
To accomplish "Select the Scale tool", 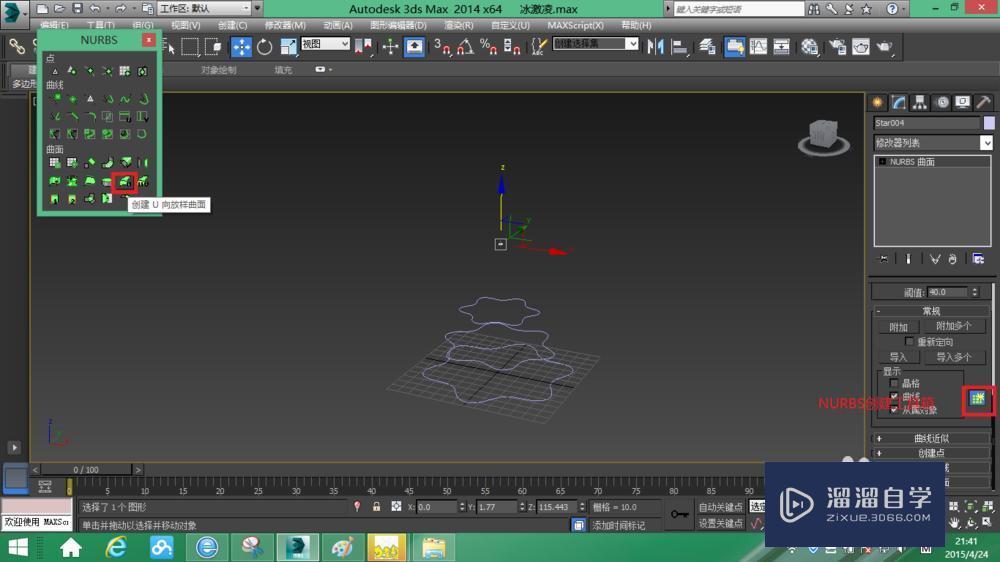I will [288, 47].
